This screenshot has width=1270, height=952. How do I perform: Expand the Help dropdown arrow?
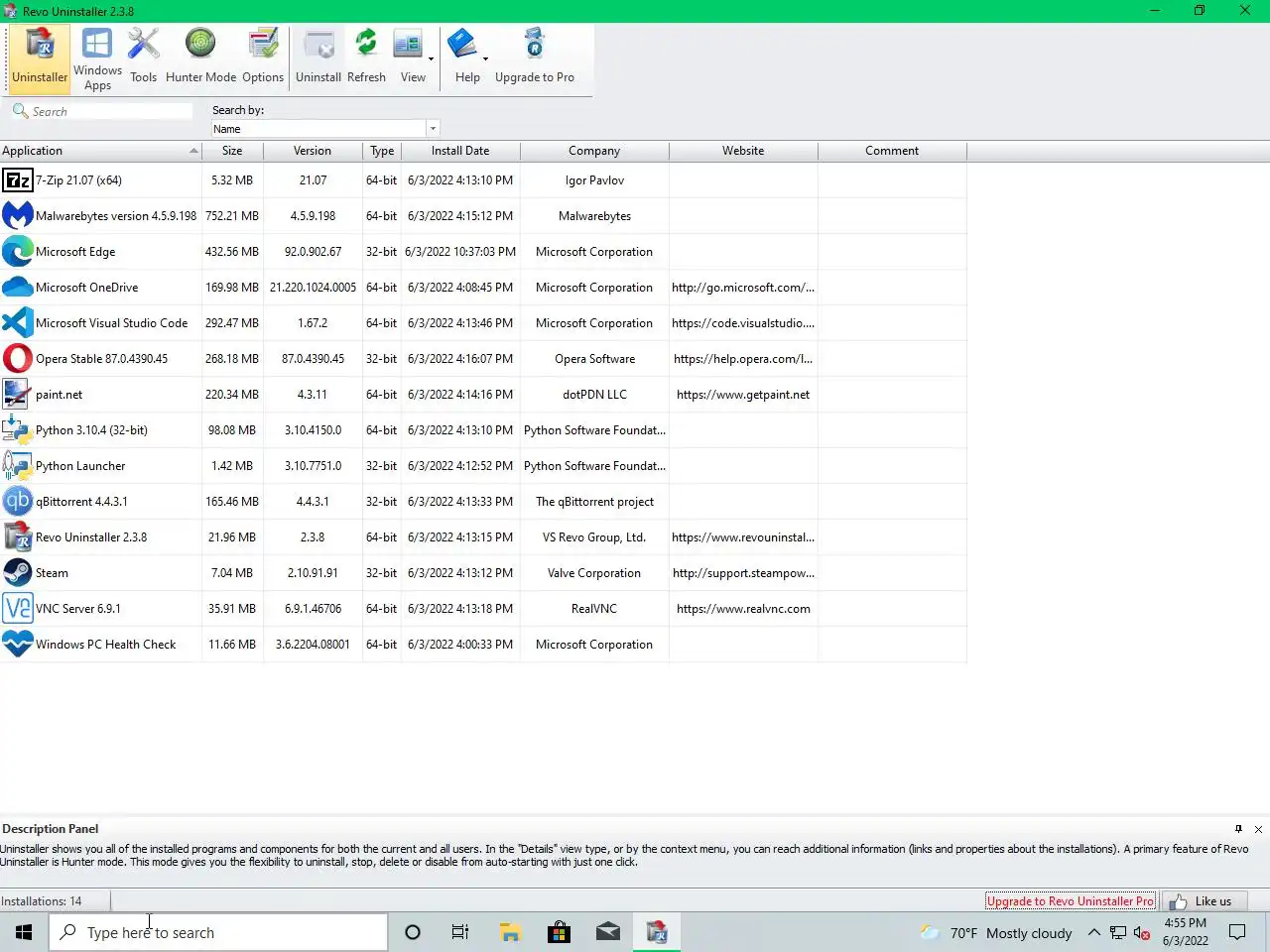pos(485,59)
